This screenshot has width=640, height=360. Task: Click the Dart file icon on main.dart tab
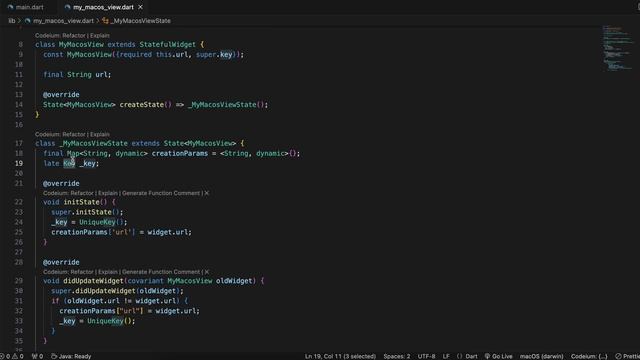tap(10, 7)
